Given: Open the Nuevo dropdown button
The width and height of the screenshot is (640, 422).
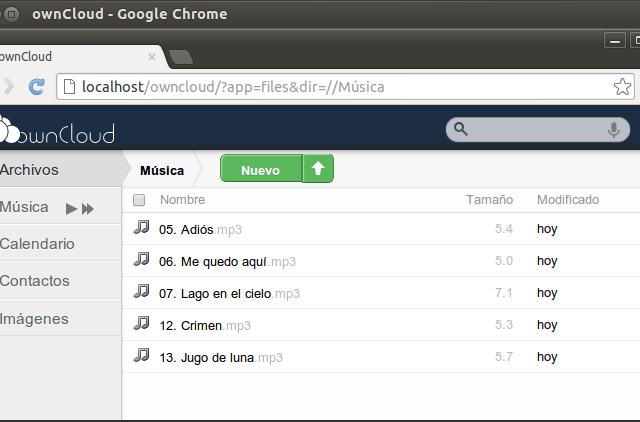Looking at the screenshot, I should point(261,169).
